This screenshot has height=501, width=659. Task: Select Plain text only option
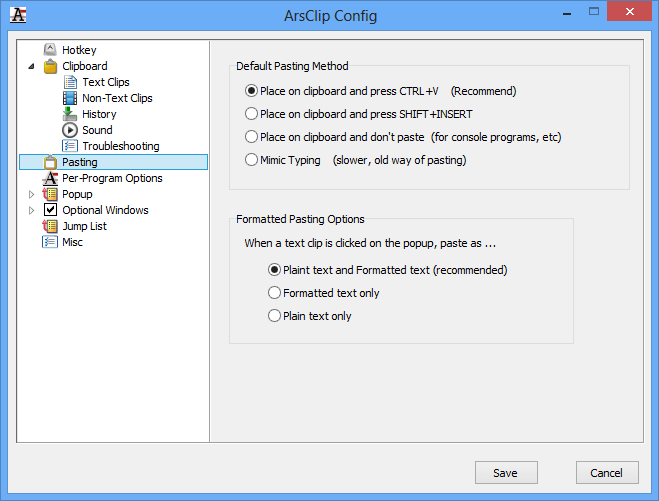point(274,316)
